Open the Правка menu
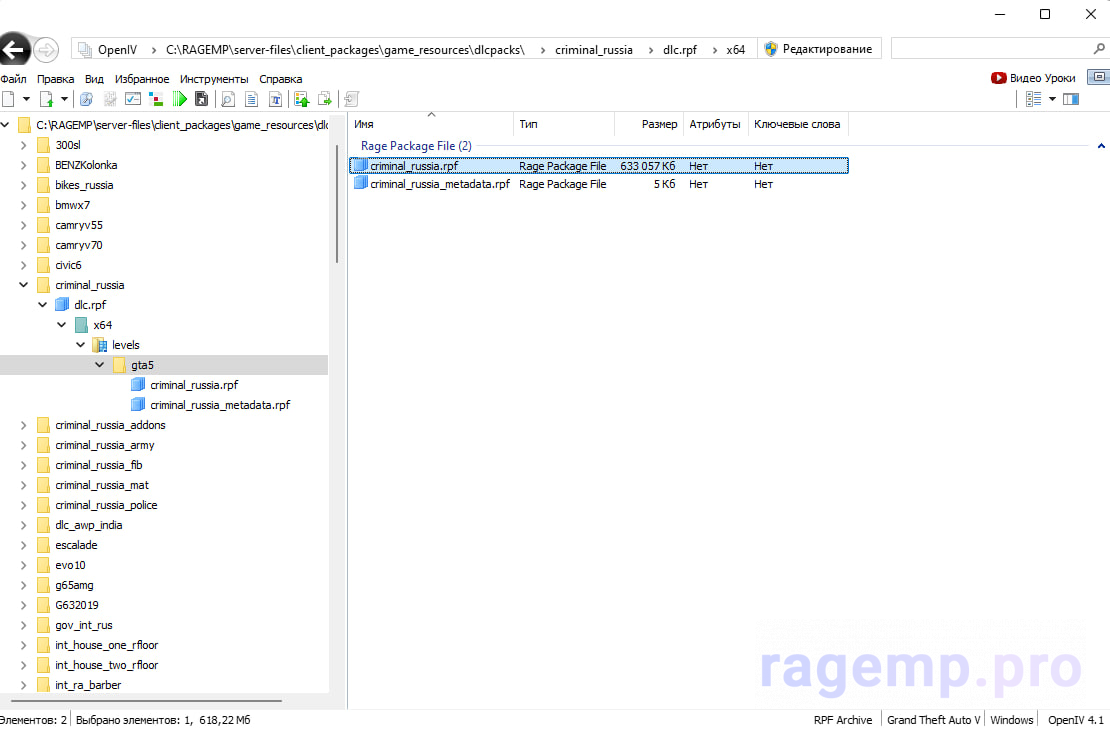This screenshot has height=729, width=1110. point(55,79)
